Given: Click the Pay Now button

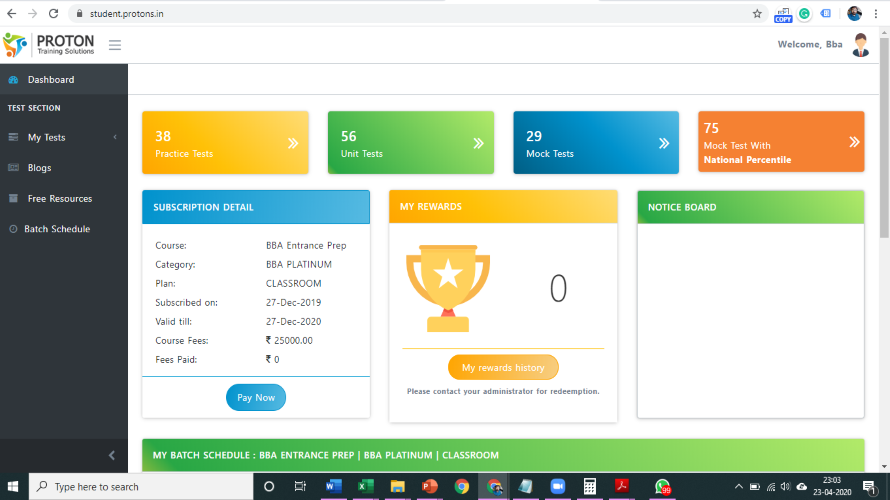Looking at the screenshot, I should click(x=256, y=397).
